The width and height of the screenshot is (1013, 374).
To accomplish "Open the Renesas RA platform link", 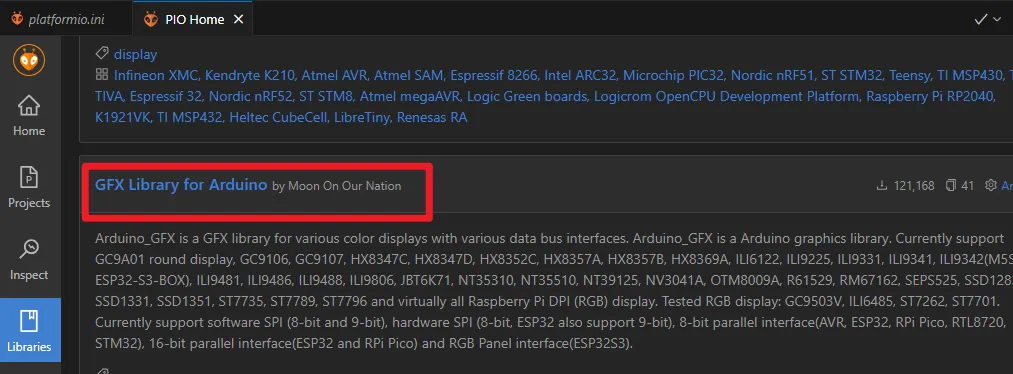I will [x=432, y=118].
